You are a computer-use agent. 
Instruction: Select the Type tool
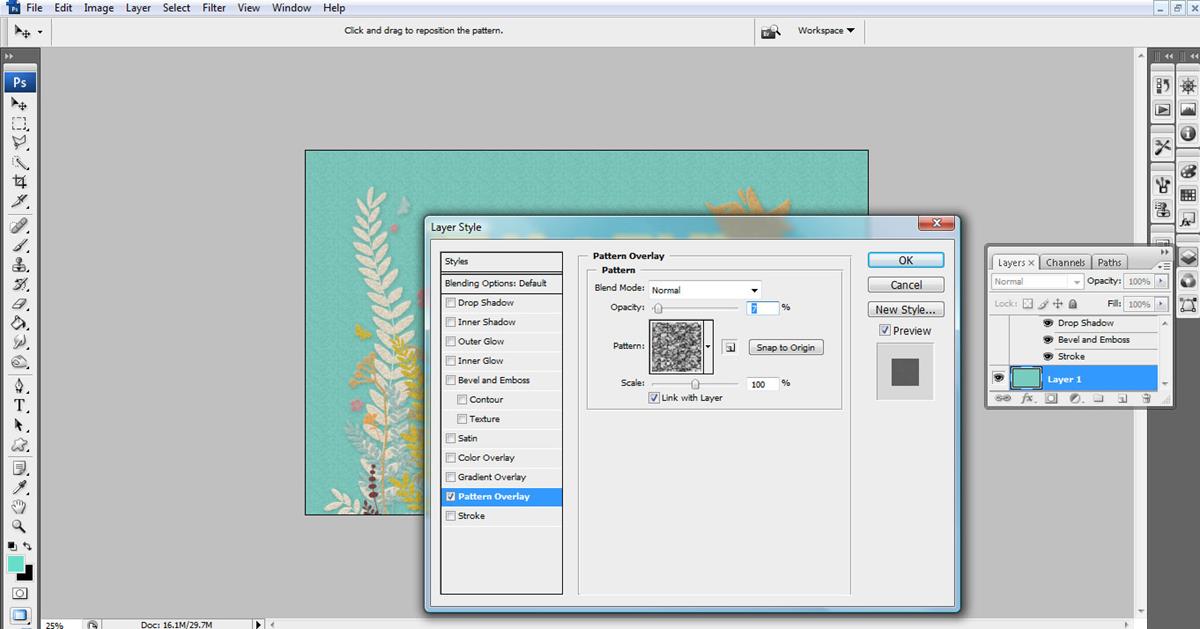[19, 405]
